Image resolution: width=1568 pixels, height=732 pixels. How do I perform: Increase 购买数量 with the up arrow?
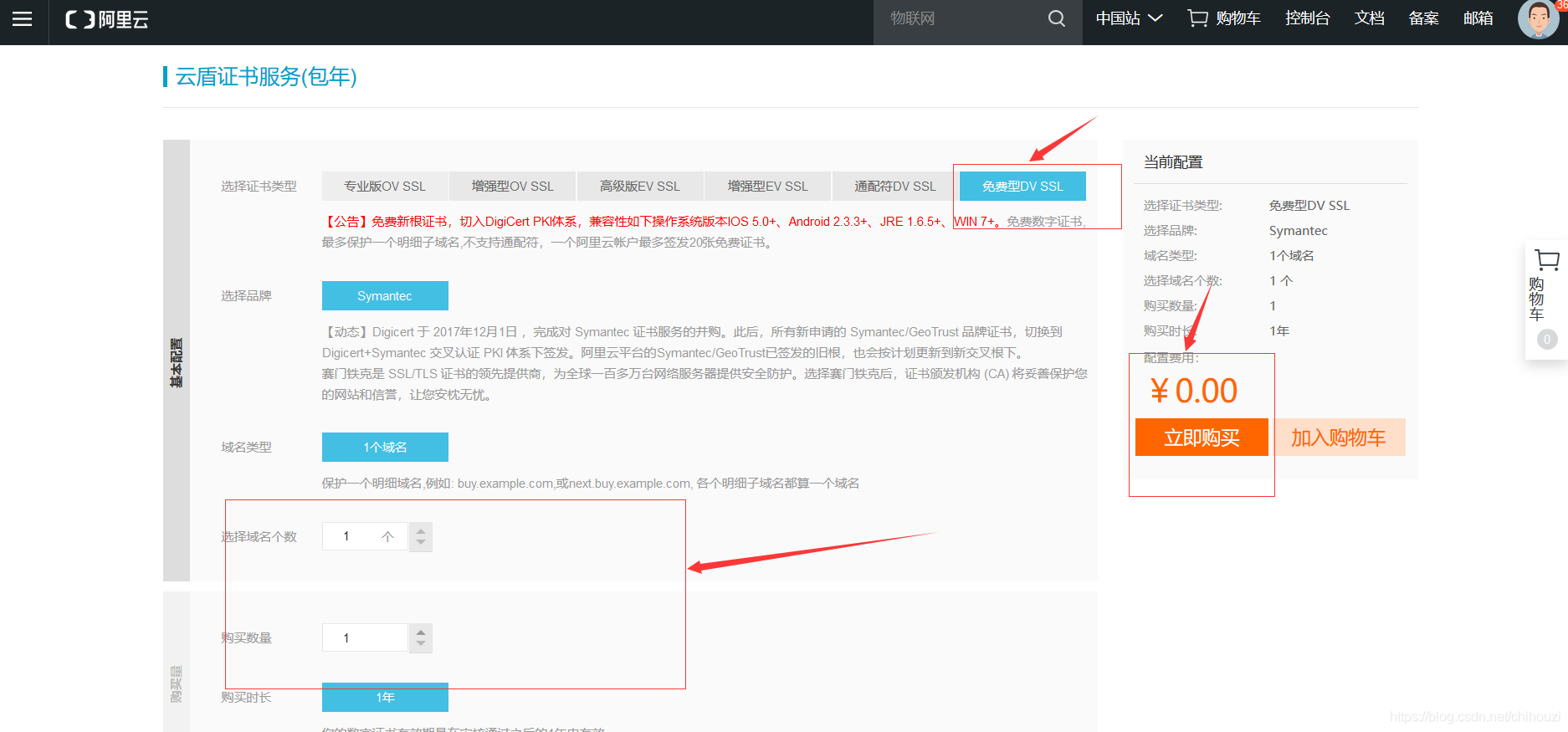[421, 632]
